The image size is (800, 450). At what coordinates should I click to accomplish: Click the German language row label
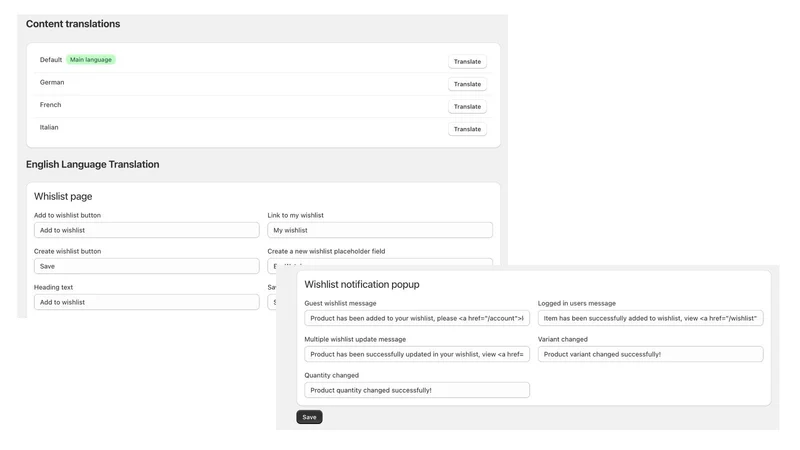52,82
